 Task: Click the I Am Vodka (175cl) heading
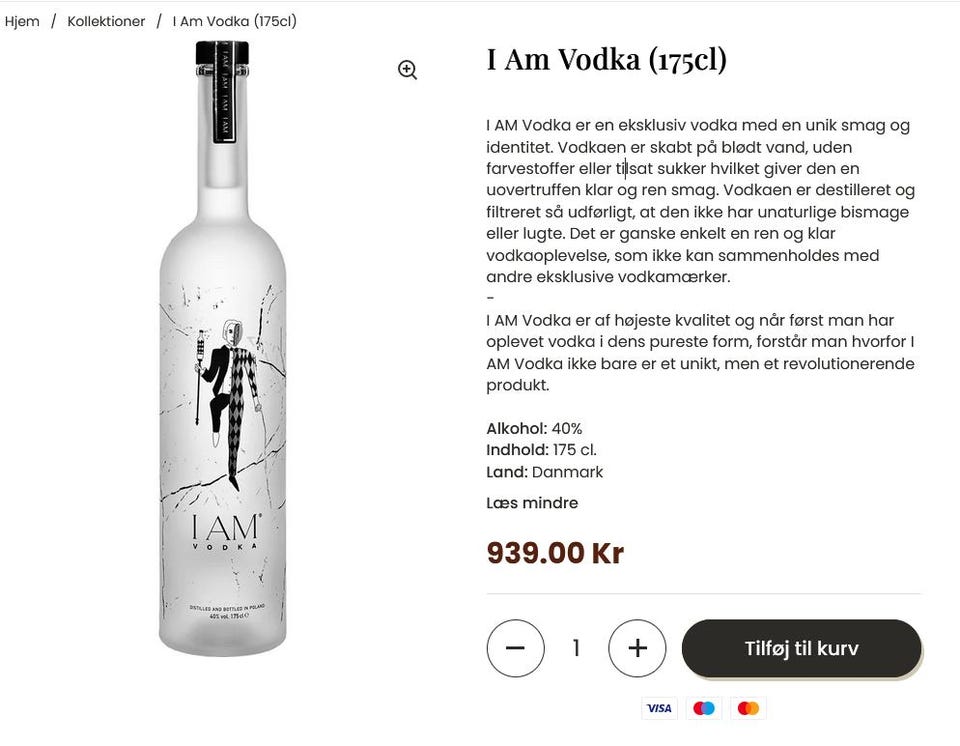606,60
